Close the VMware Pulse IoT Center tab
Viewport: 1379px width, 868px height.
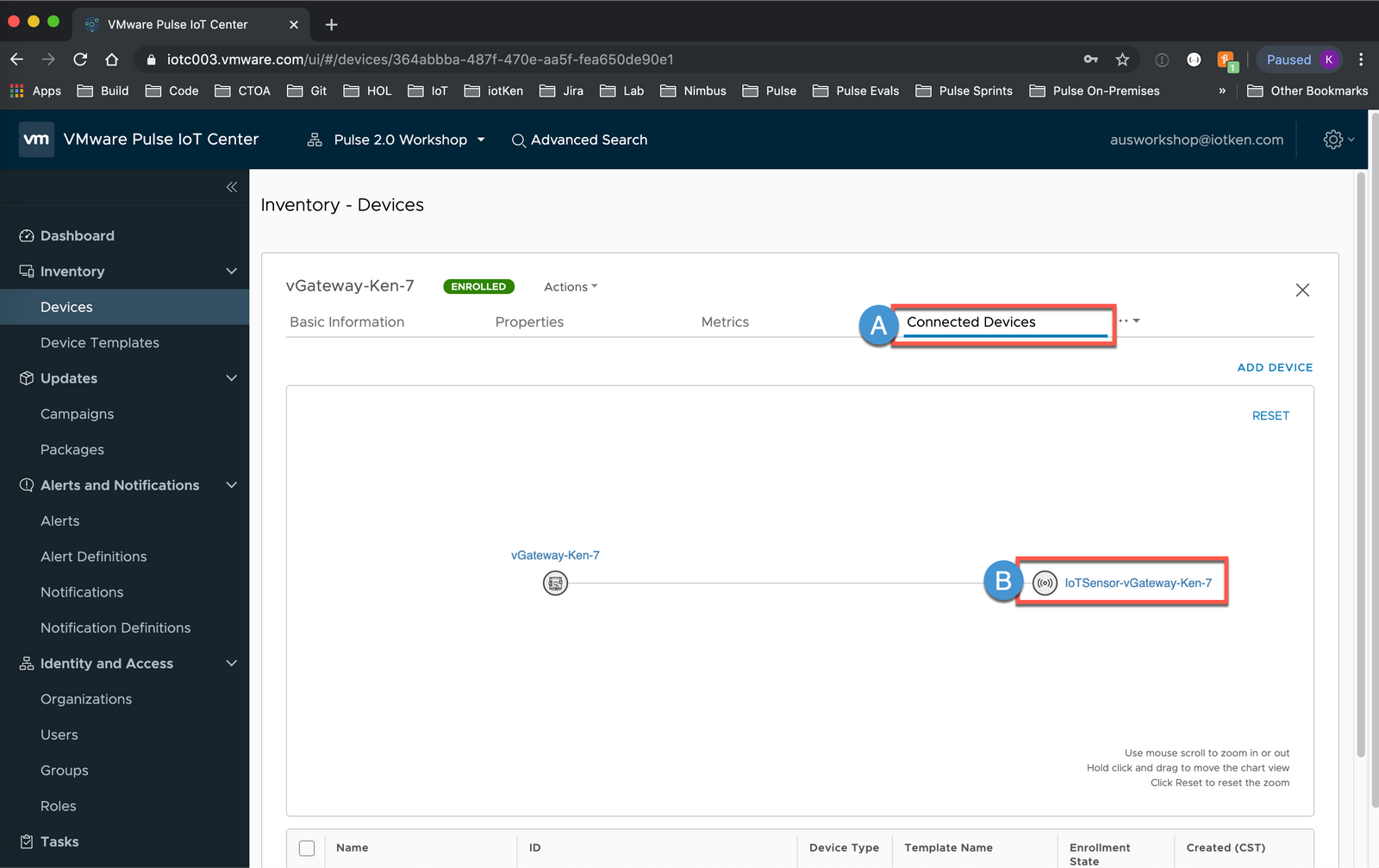[294, 24]
